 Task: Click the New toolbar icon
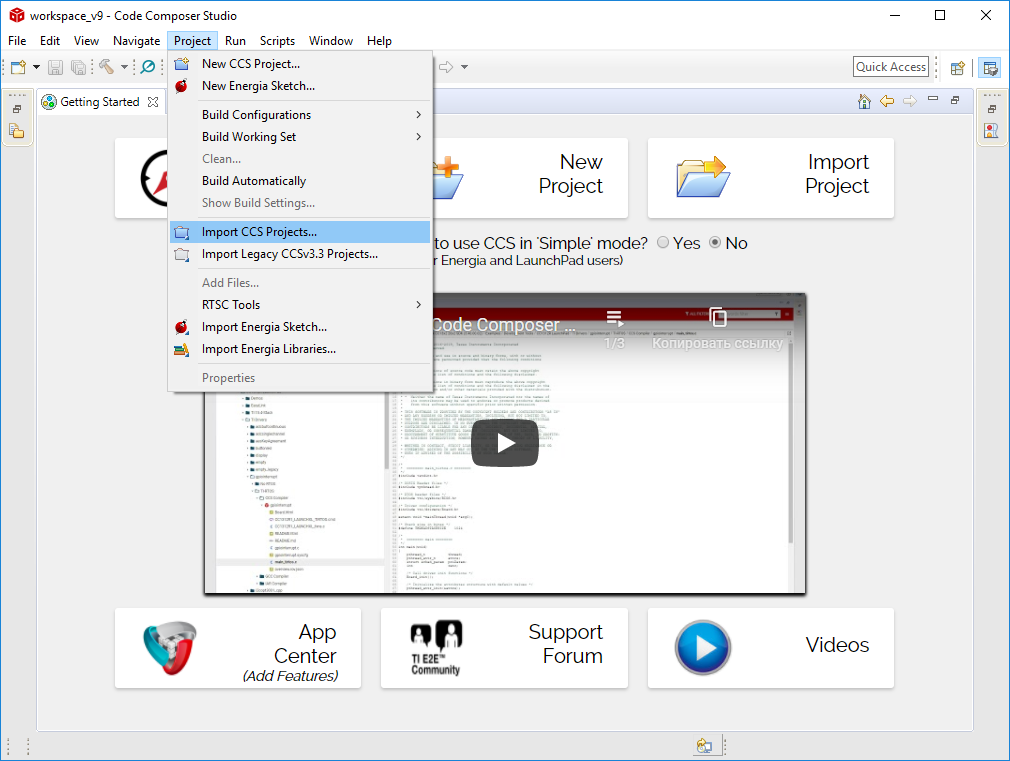(19, 67)
